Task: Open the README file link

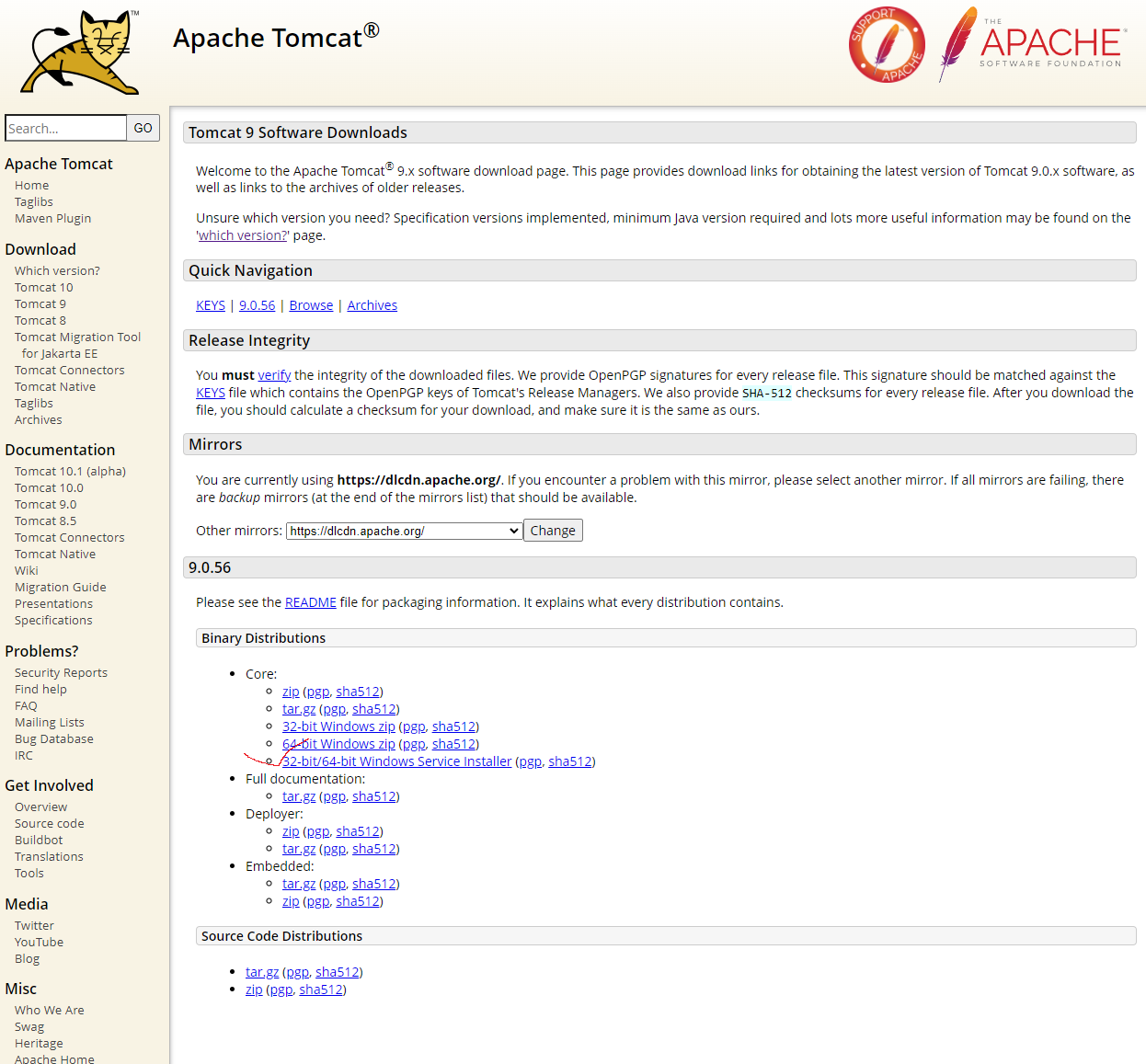Action: point(311,602)
